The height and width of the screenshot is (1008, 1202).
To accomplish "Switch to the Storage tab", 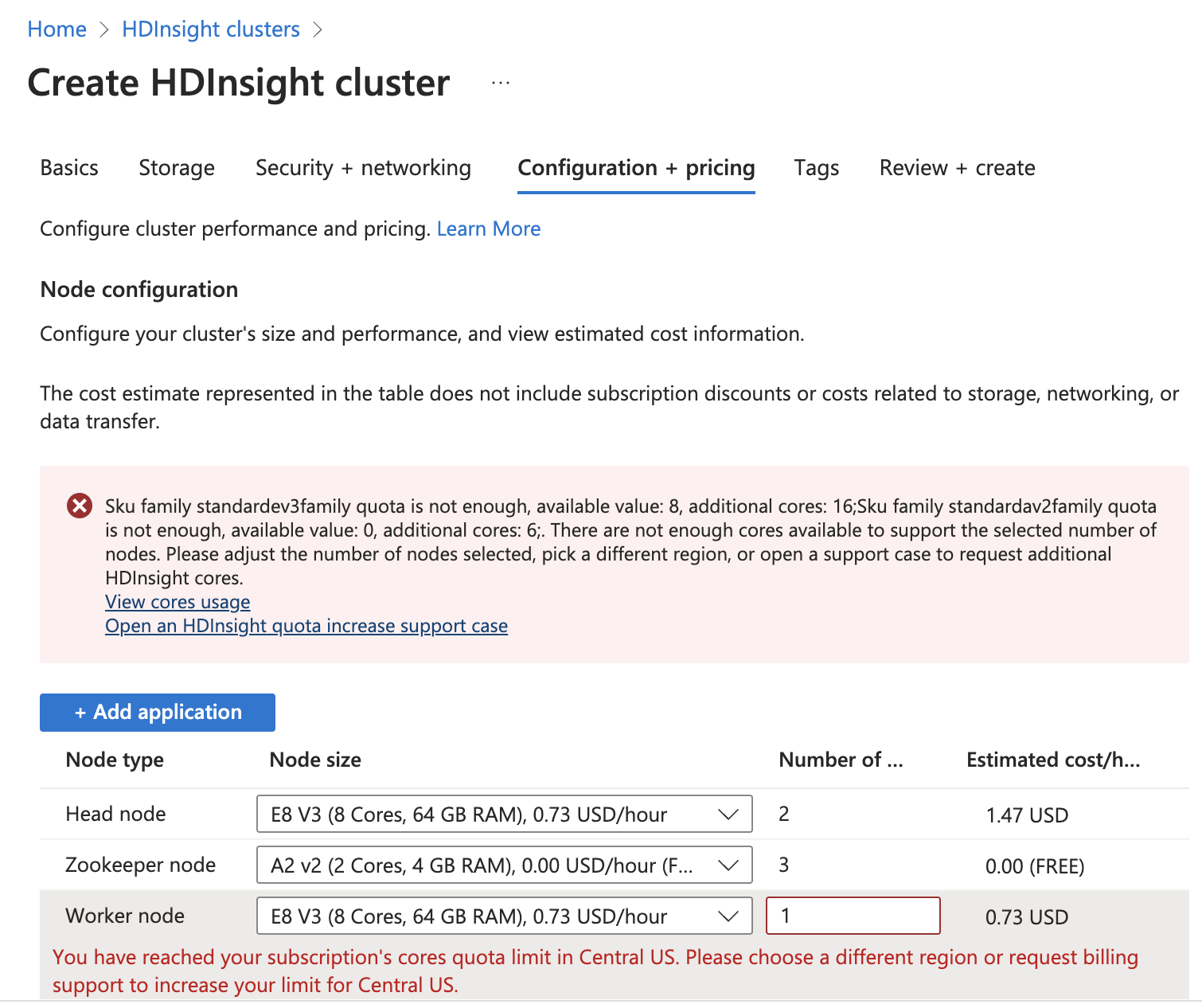I will [177, 168].
